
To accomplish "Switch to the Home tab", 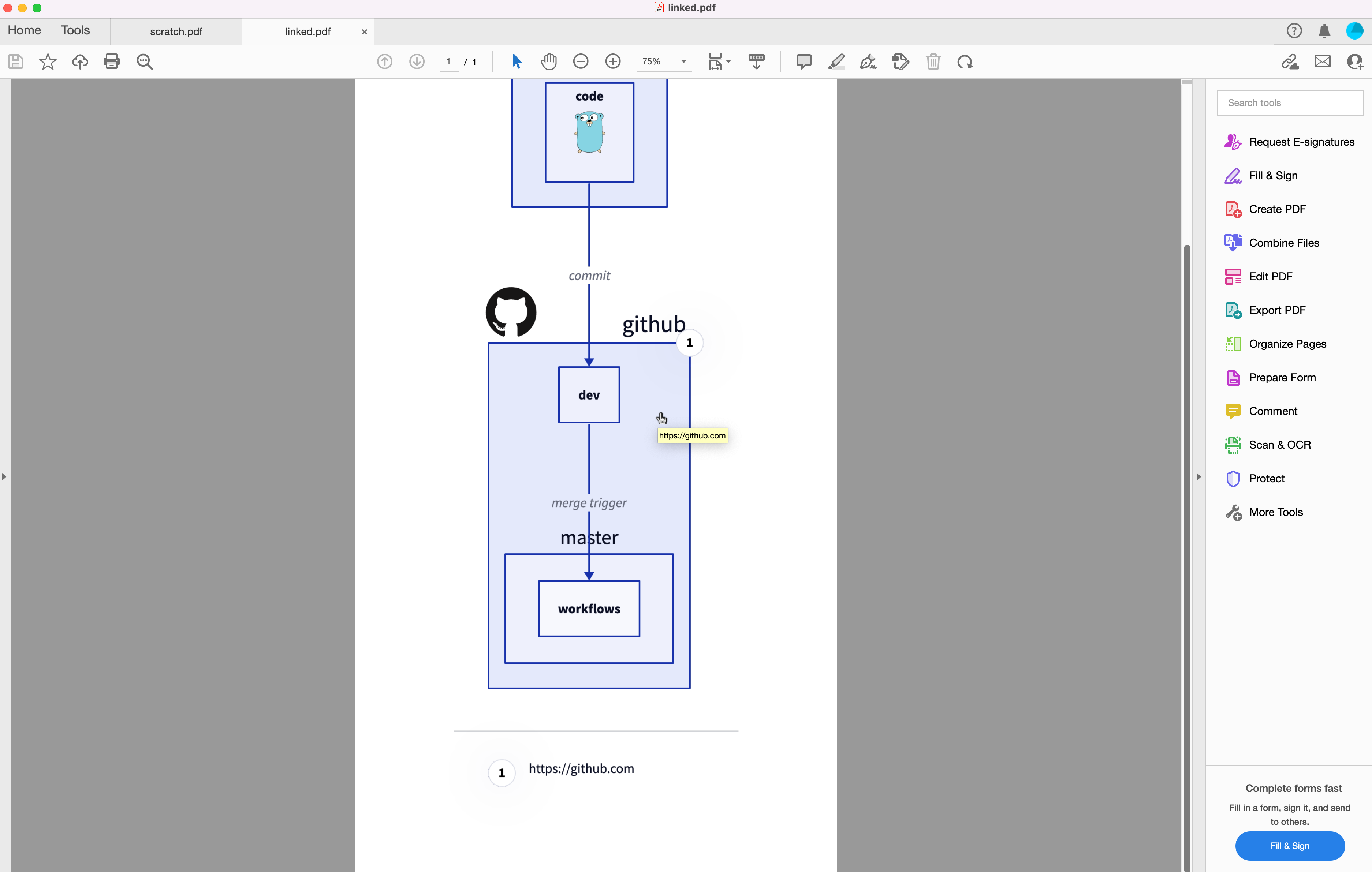I will 24,31.
